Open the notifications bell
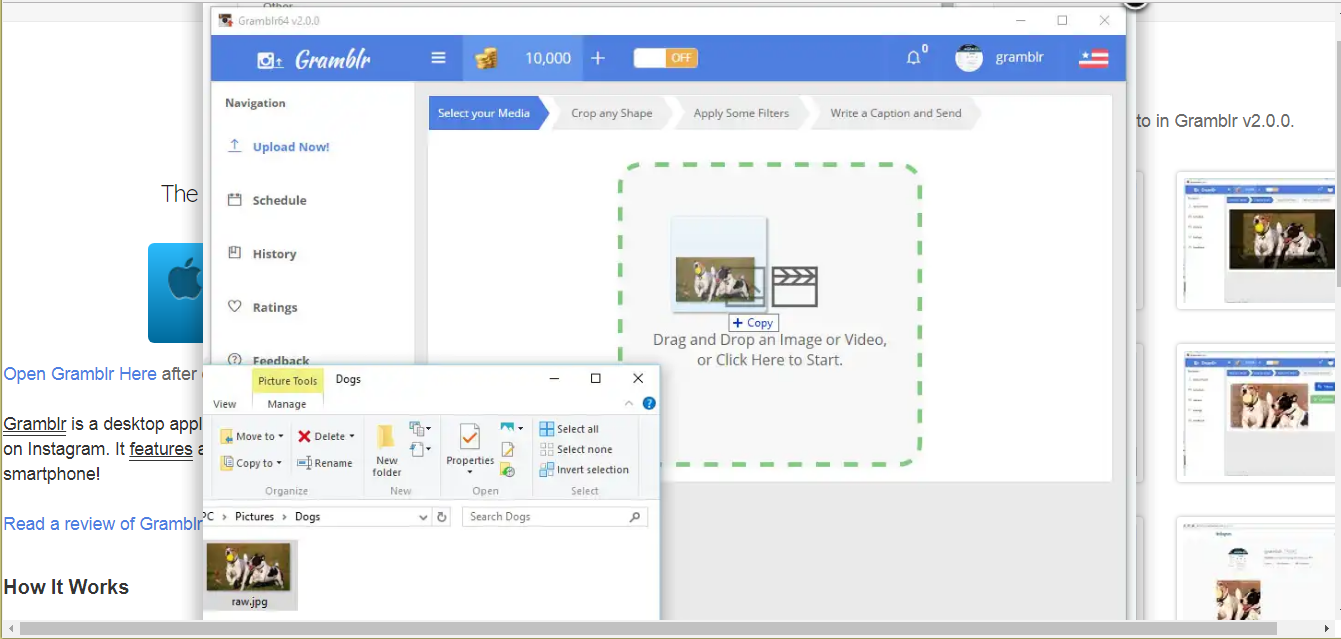The width and height of the screenshot is (1341, 639). coord(913,58)
